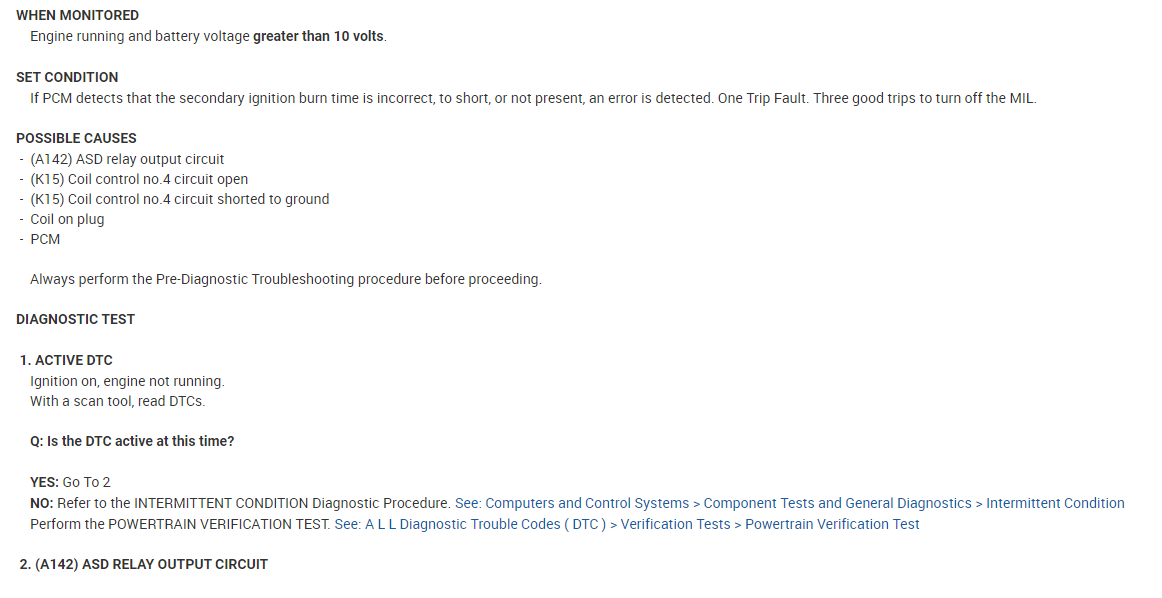The width and height of the screenshot is (1162, 598).
Task: Click the 'Coil control no.4 circuit shorted to ground' cause
Action: coord(179,199)
